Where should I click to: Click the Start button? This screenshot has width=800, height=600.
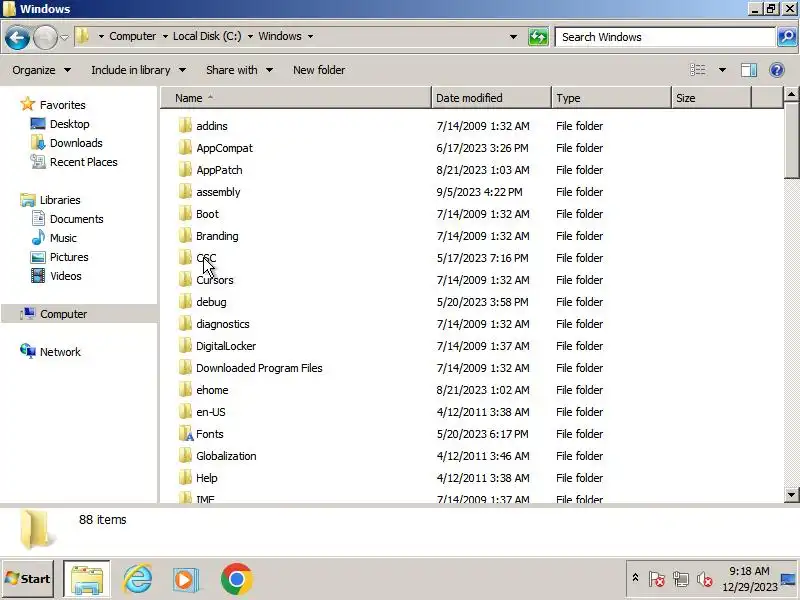click(28, 579)
